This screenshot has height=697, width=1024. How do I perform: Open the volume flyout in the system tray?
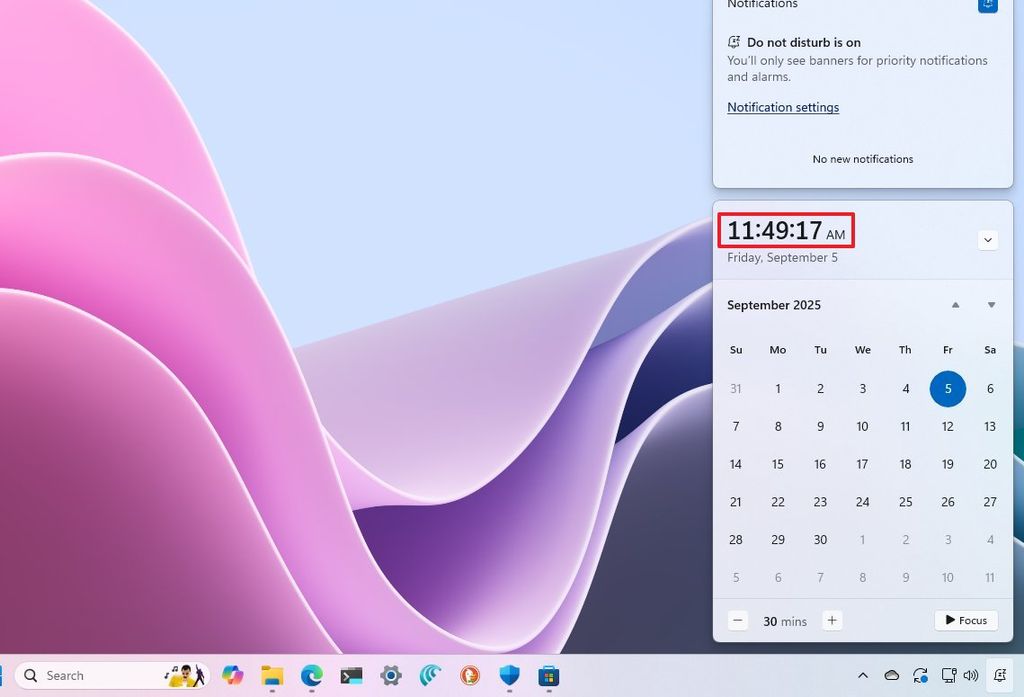(x=970, y=675)
